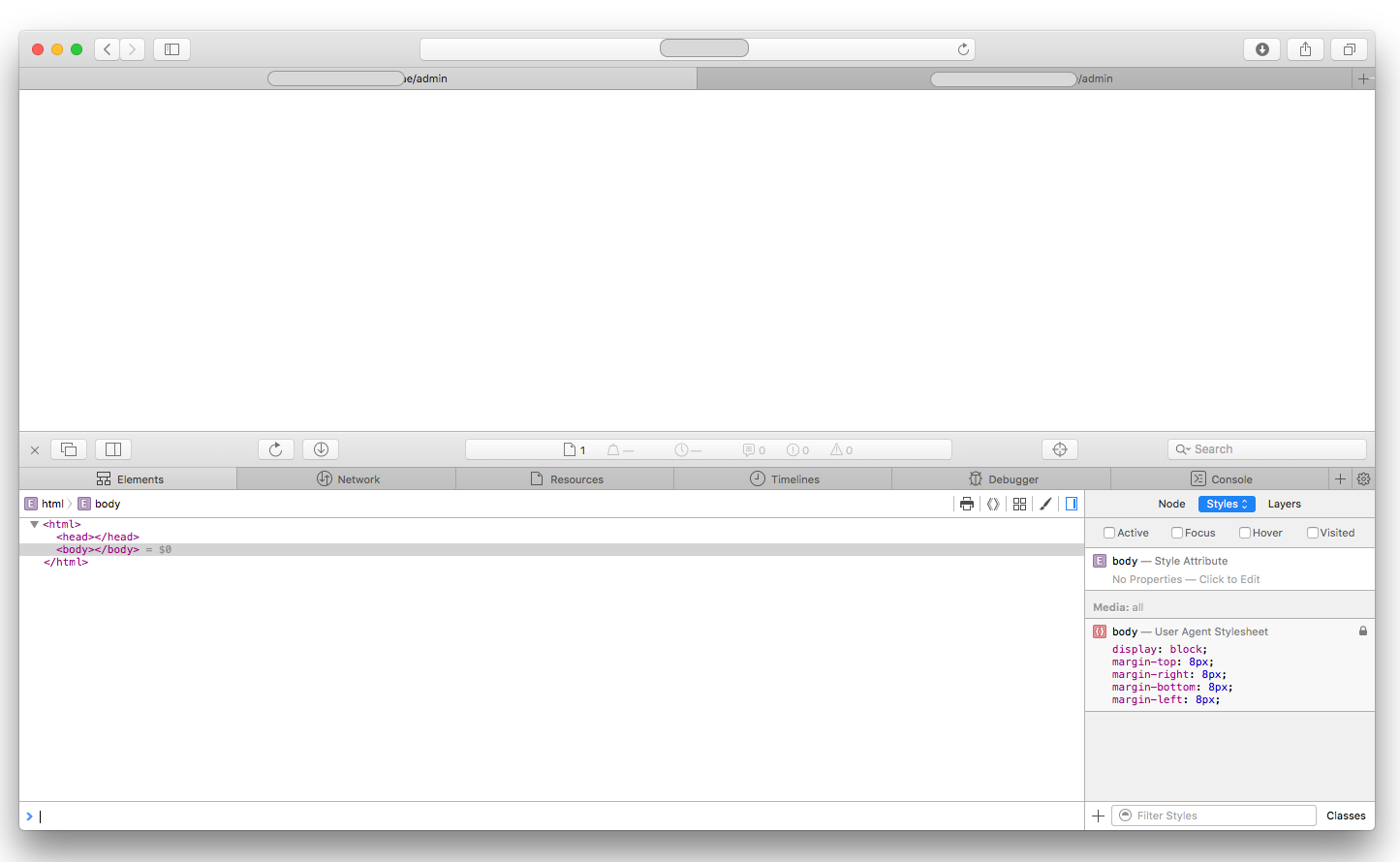Open the Safari downloads list
The height and width of the screenshot is (862, 1400).
click(x=1262, y=49)
